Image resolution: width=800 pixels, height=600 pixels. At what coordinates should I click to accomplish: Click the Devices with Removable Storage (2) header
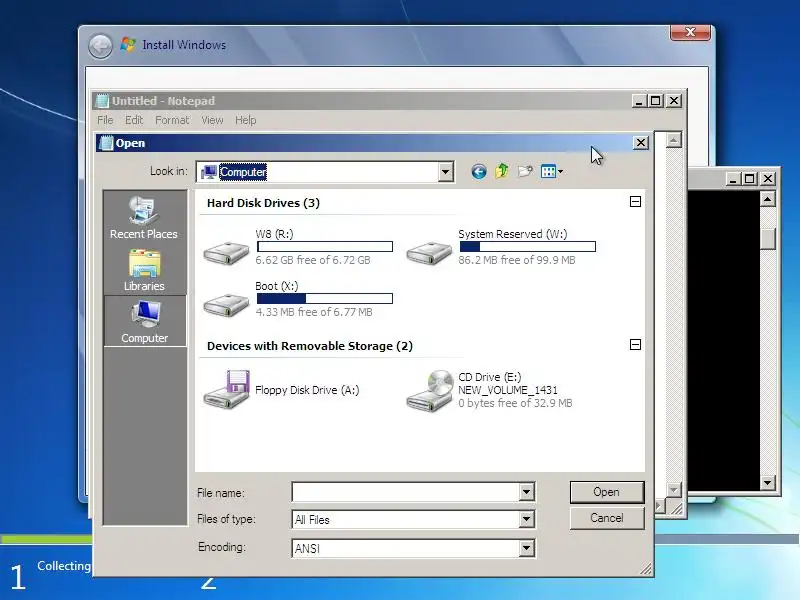click(310, 346)
